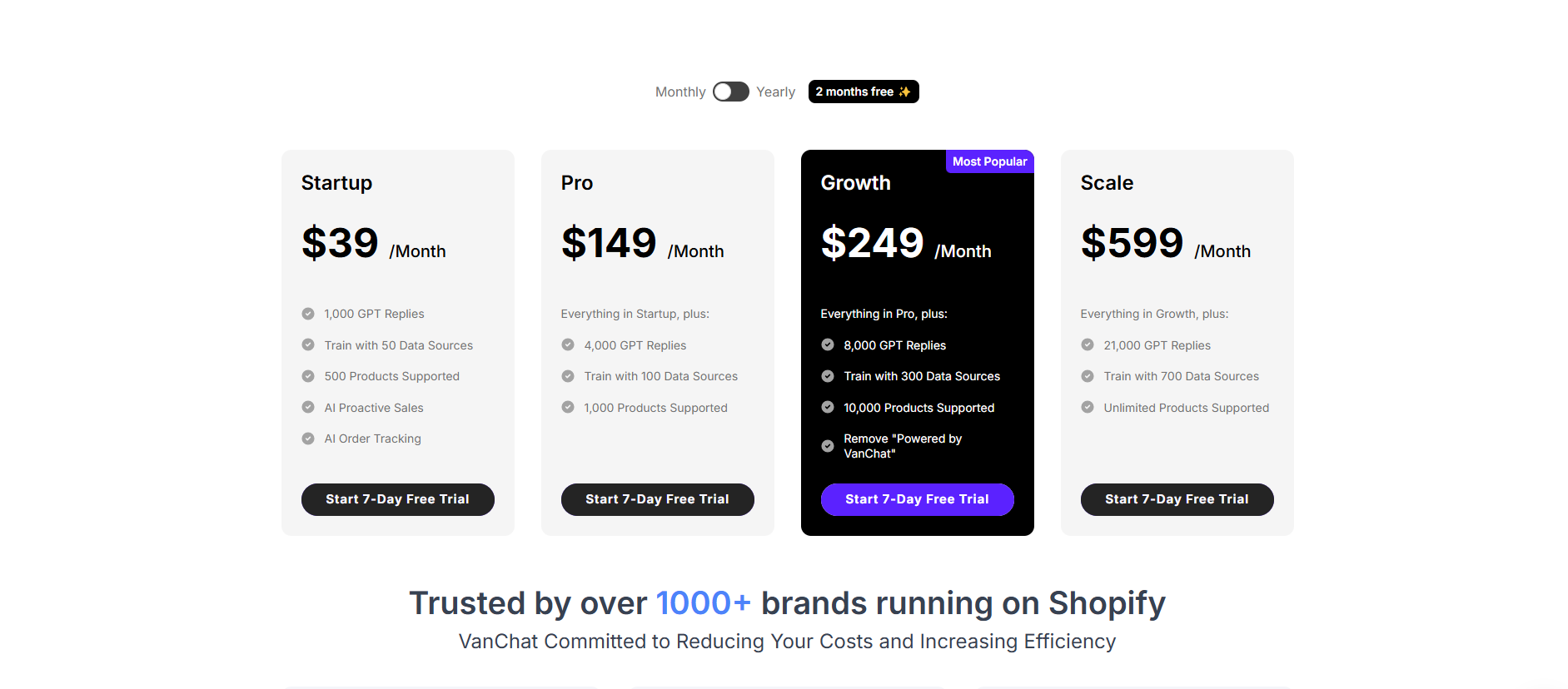Click checkmark icon beside 8,000 GPT Replies

point(828,345)
